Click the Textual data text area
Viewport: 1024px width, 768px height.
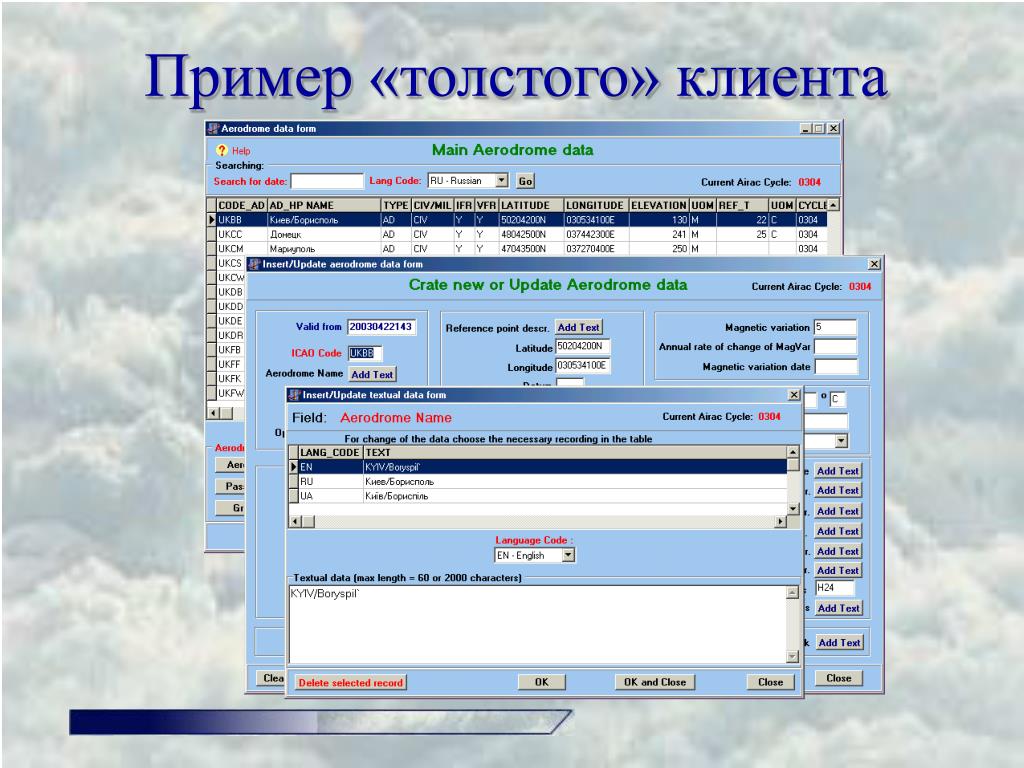[538, 624]
